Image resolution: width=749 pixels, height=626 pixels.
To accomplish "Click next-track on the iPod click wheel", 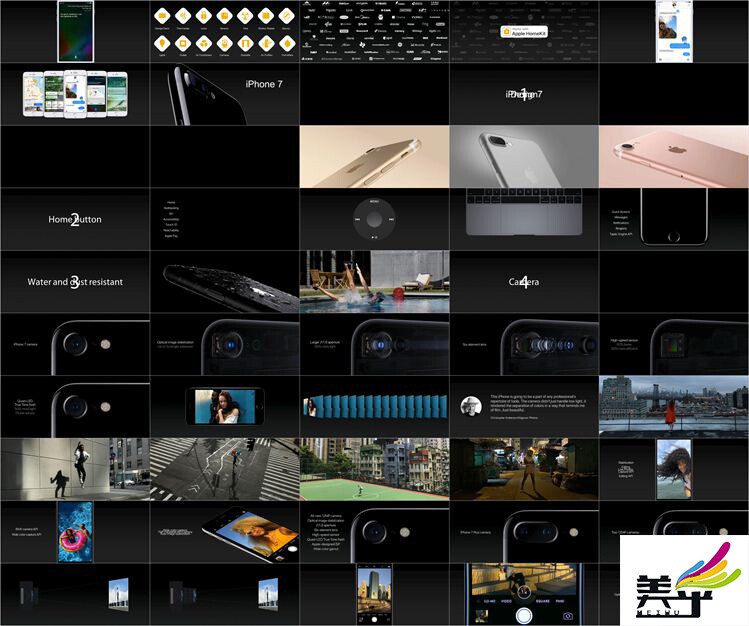I will pyautogui.click(x=392, y=220).
